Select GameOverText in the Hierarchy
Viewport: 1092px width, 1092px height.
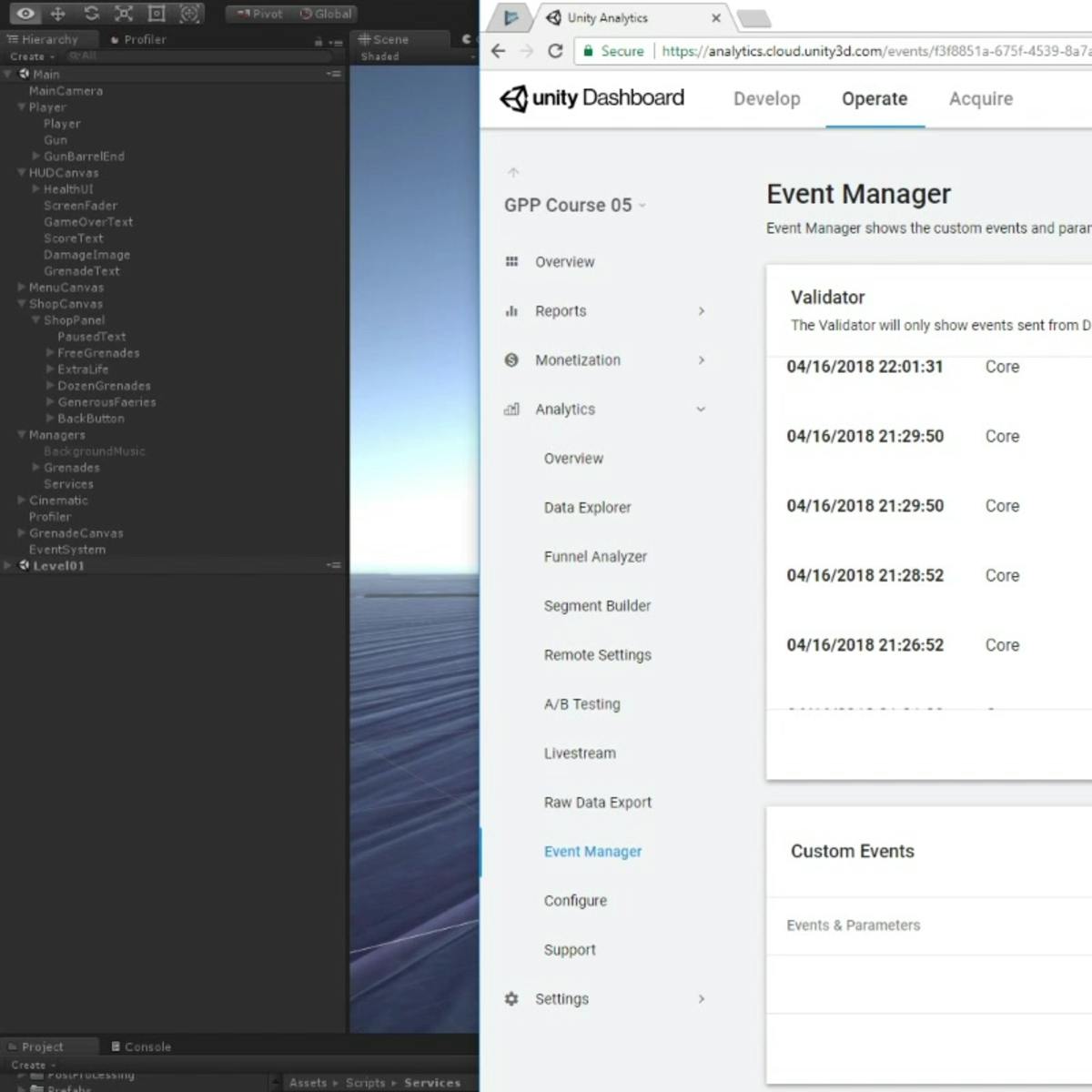(x=88, y=222)
